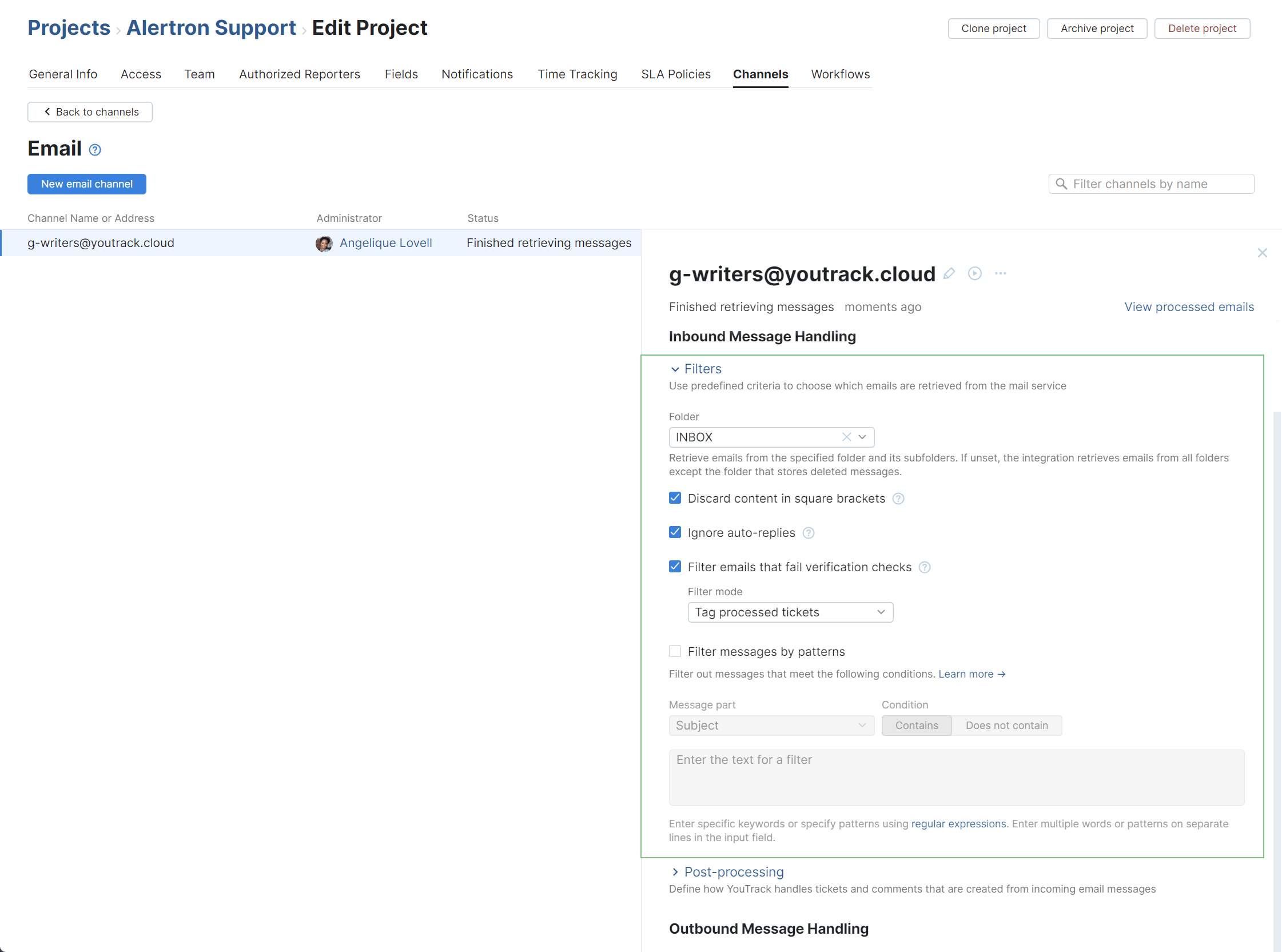Uncheck Discard content in square brackets

675,498
